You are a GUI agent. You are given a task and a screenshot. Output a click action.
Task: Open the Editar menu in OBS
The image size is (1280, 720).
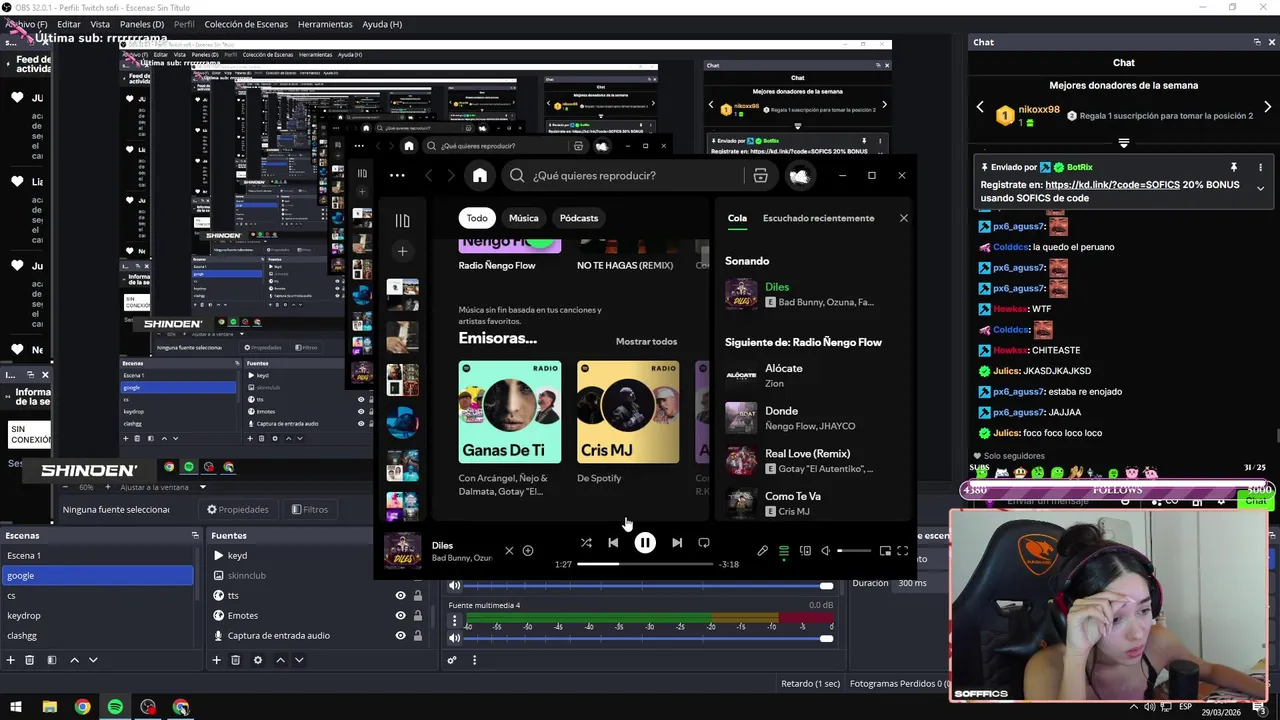point(69,24)
